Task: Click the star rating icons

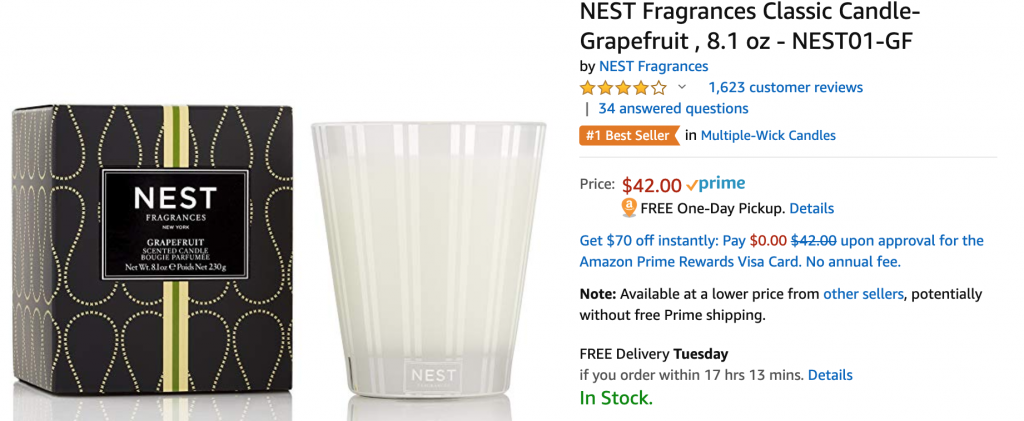Action: point(623,88)
